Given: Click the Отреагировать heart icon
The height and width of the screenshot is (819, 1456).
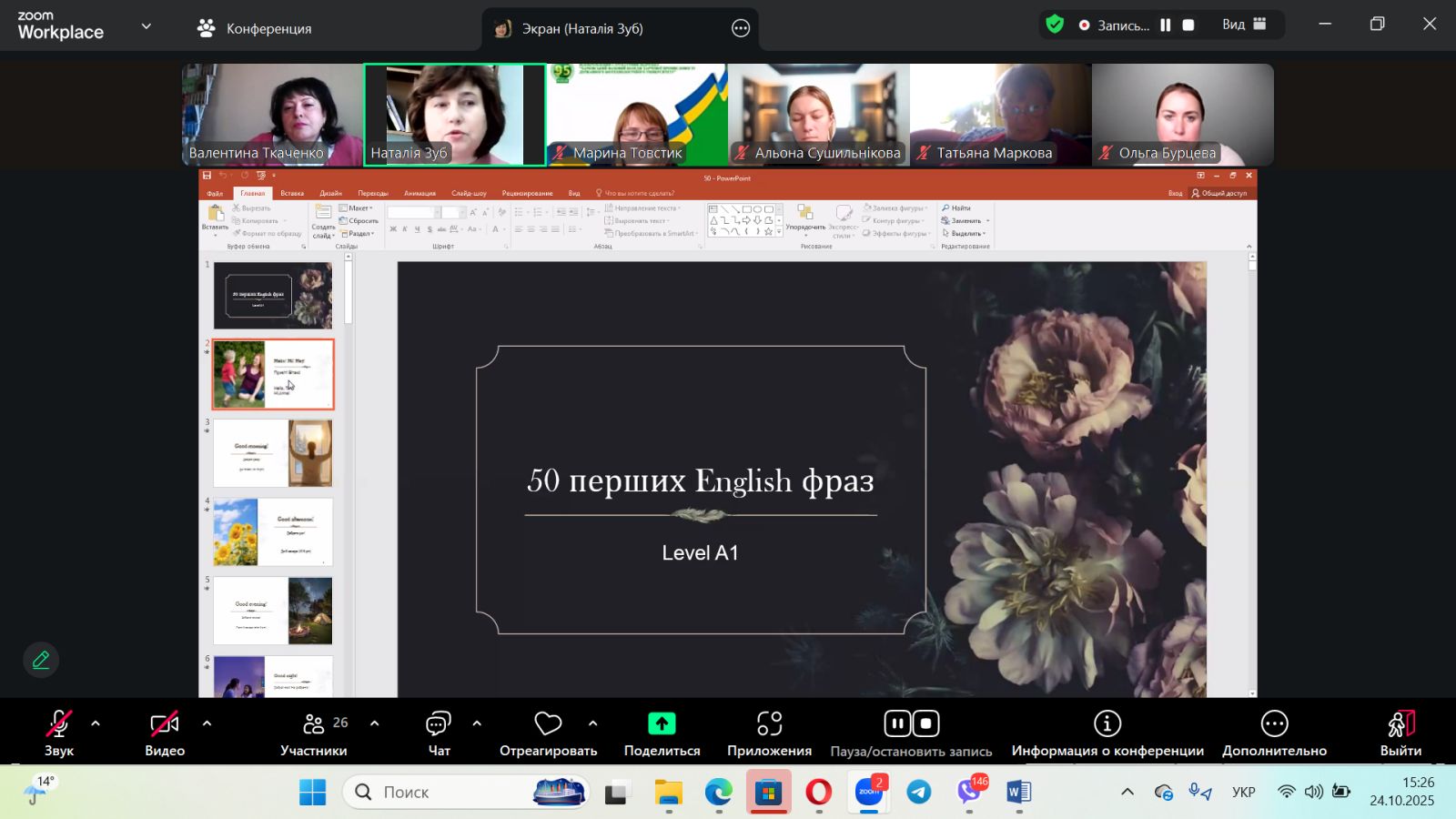Looking at the screenshot, I should point(548,724).
